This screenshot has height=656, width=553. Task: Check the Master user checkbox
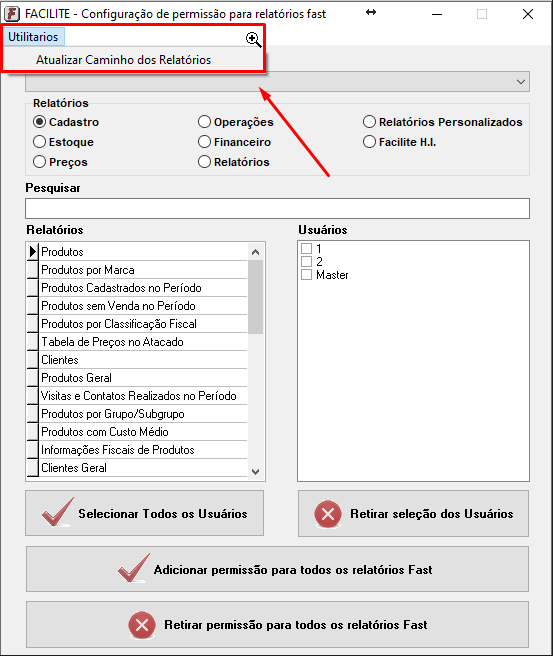307,275
